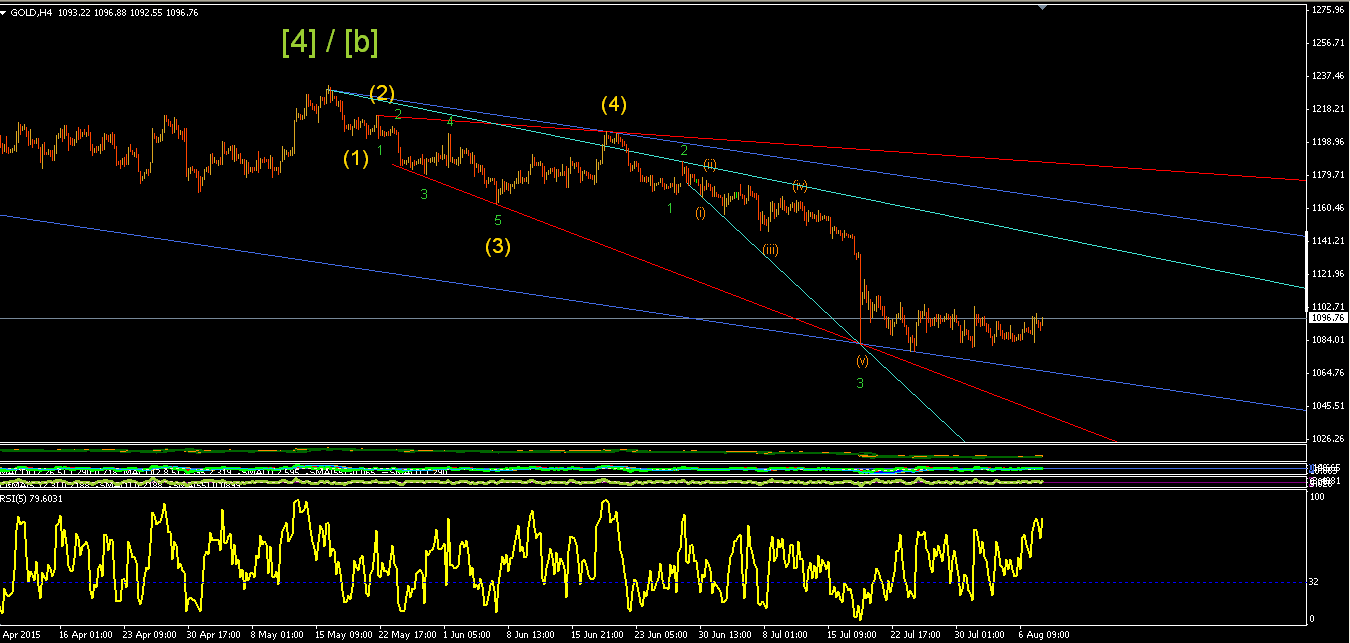
Task: Select the yellow (2) wave label
Action: tap(382, 93)
